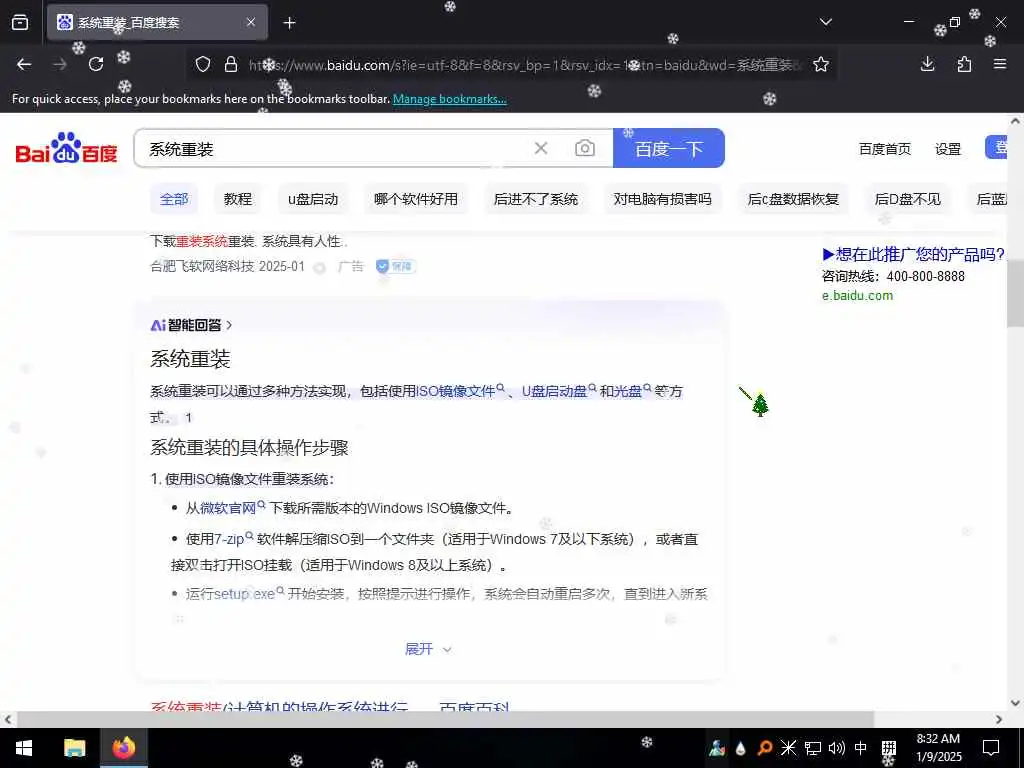Open the tracking protection shield icon

[203, 64]
